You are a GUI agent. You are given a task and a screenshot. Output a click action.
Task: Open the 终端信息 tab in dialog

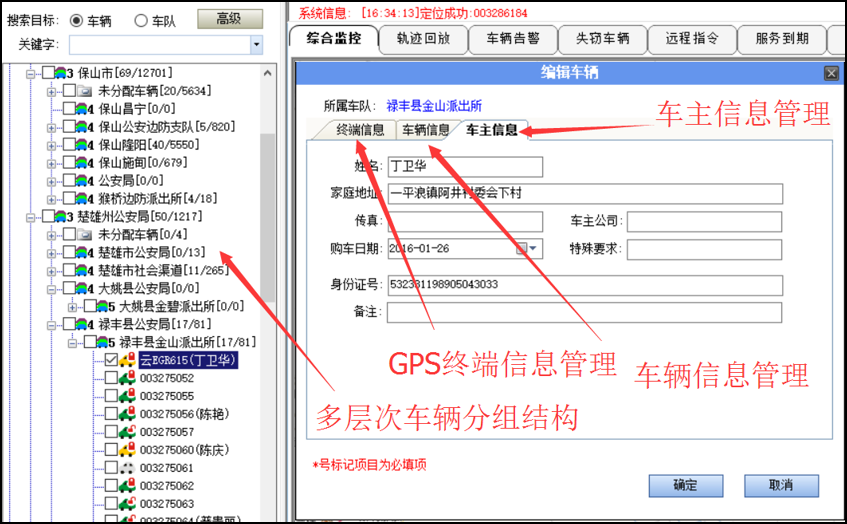pyautogui.click(x=359, y=129)
